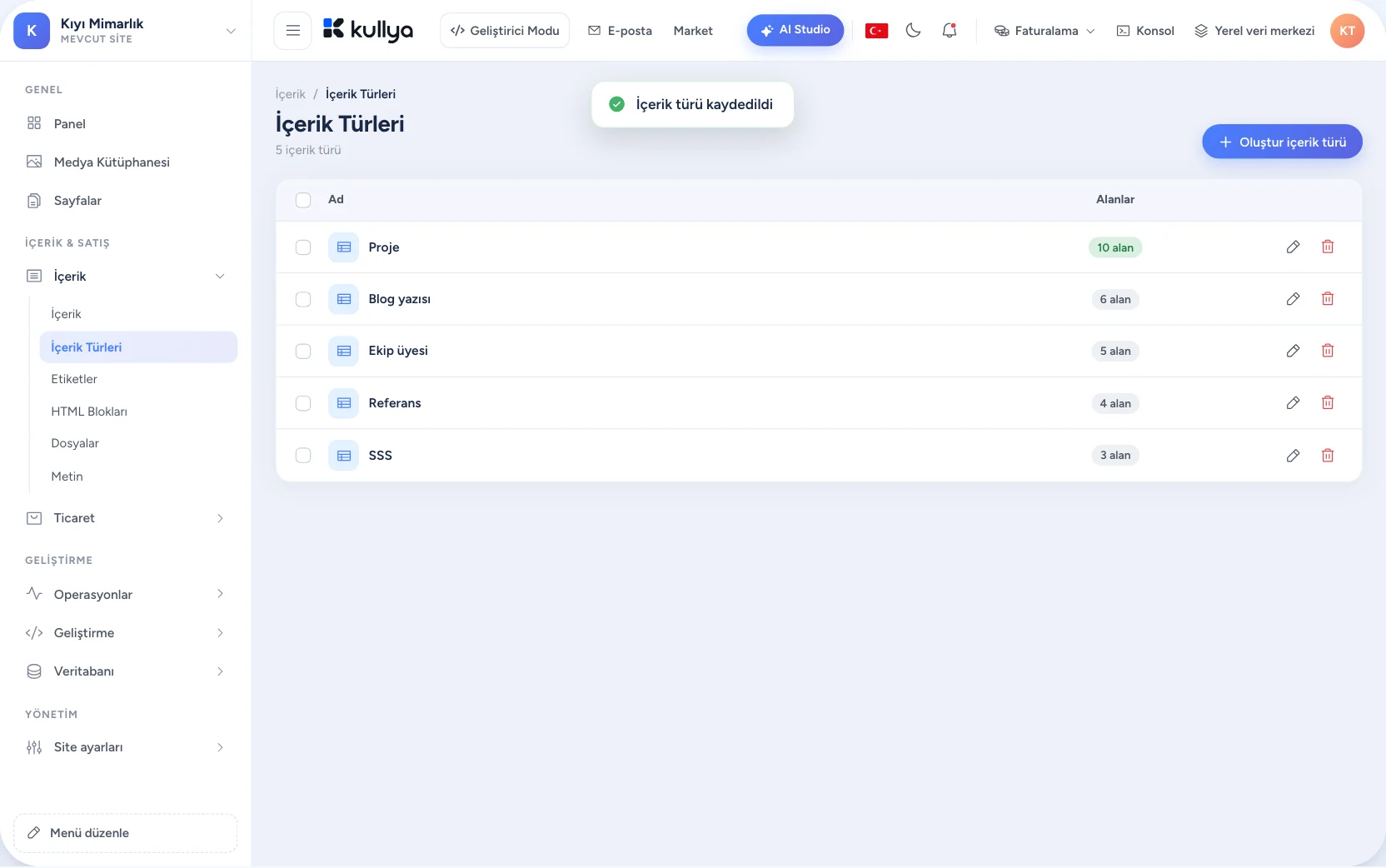This screenshot has height=868, width=1386.
Task: Click the İçerik breadcrumb link
Action: 291,94
